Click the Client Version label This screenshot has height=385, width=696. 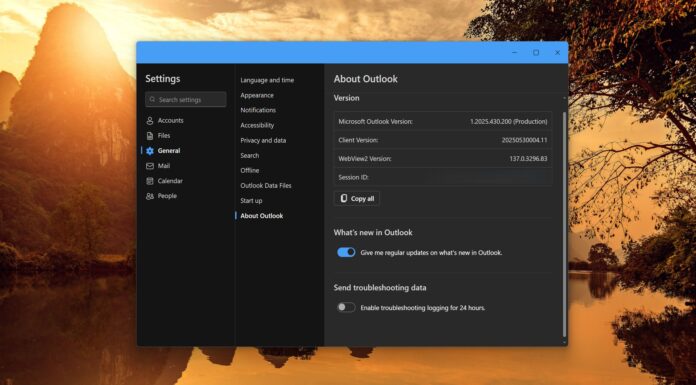[x=358, y=140]
